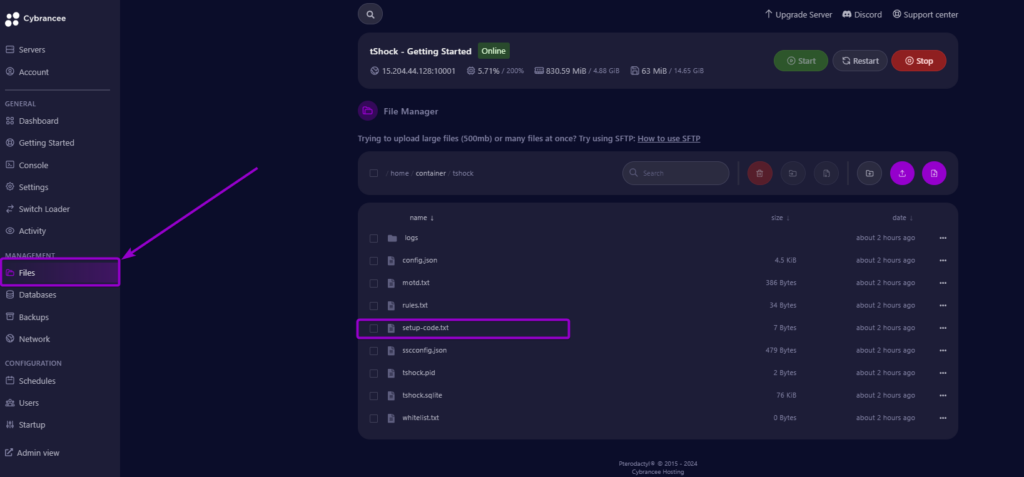Screen dimensions: 1024x477
Task: Check the box for logs folder
Action: (x=374, y=238)
